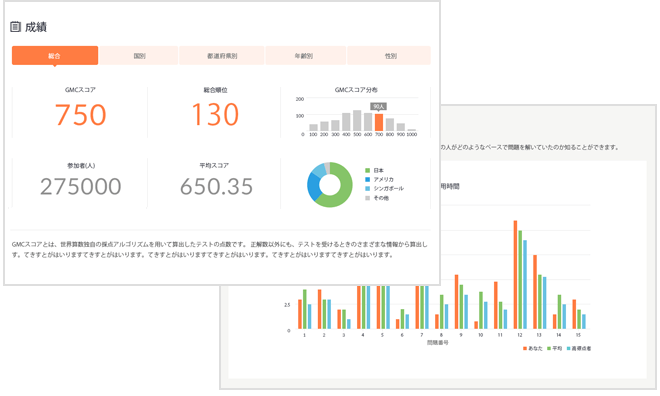The height and width of the screenshot is (396, 660).
Task: Open the 都道府県別 tab
Action: click(x=222, y=56)
